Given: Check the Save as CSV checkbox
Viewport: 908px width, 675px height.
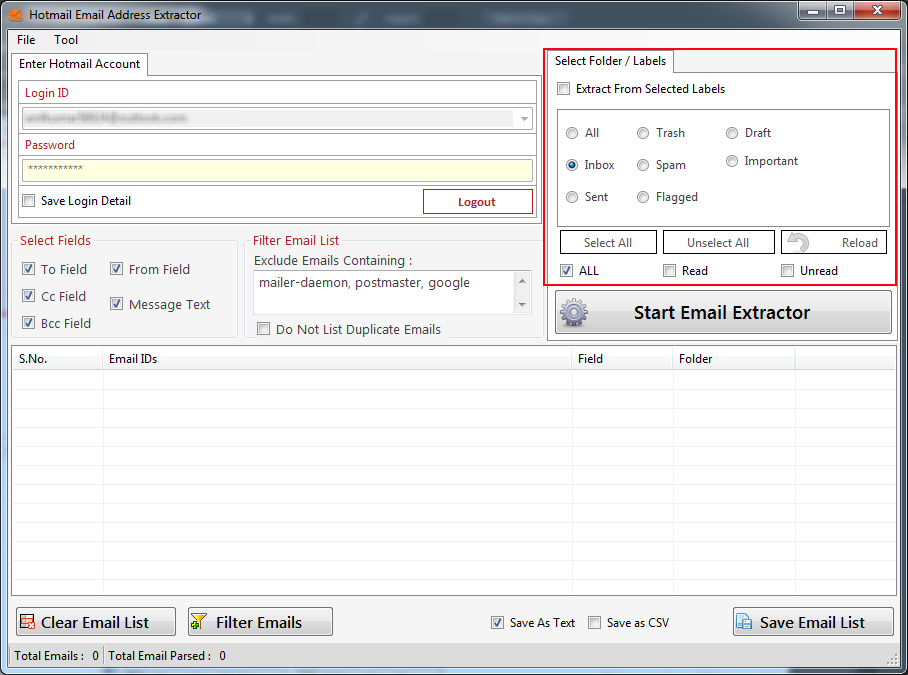Looking at the screenshot, I should click(594, 622).
